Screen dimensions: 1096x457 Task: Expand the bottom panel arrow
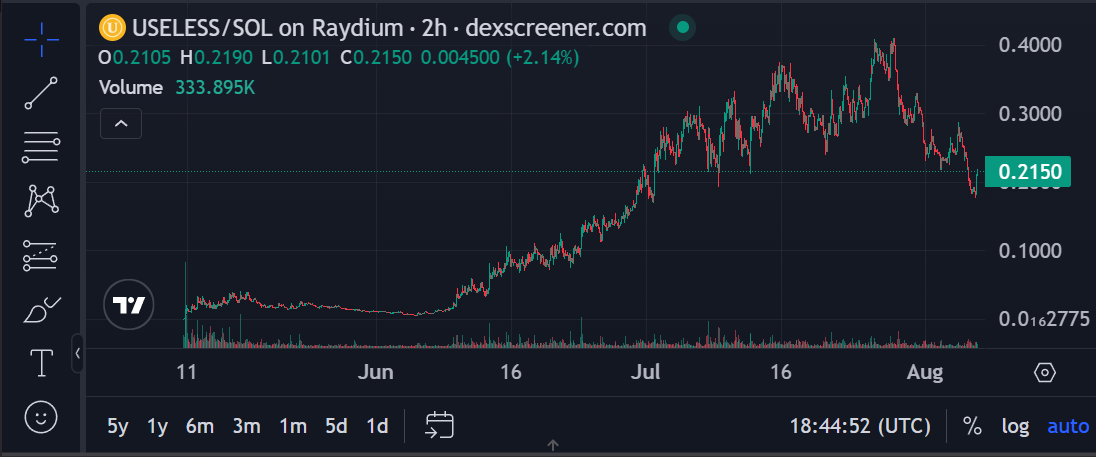click(552, 444)
